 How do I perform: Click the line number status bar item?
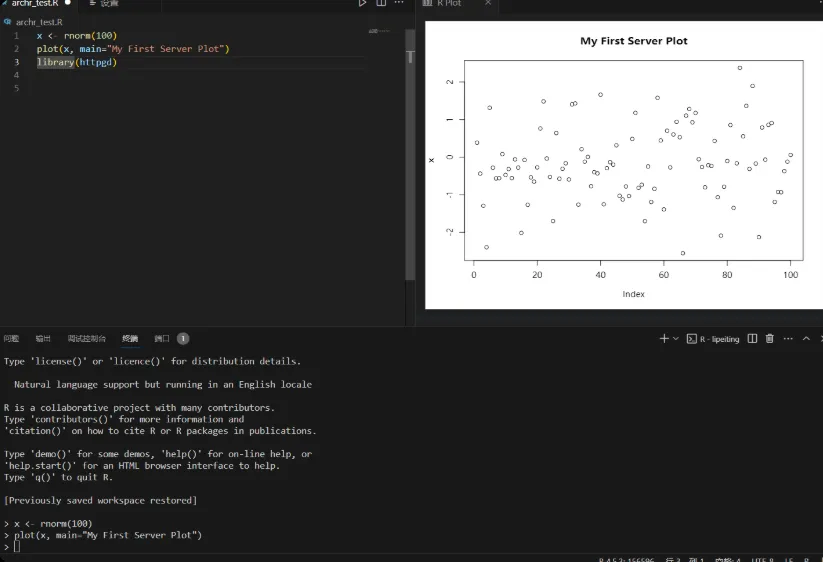point(673,560)
